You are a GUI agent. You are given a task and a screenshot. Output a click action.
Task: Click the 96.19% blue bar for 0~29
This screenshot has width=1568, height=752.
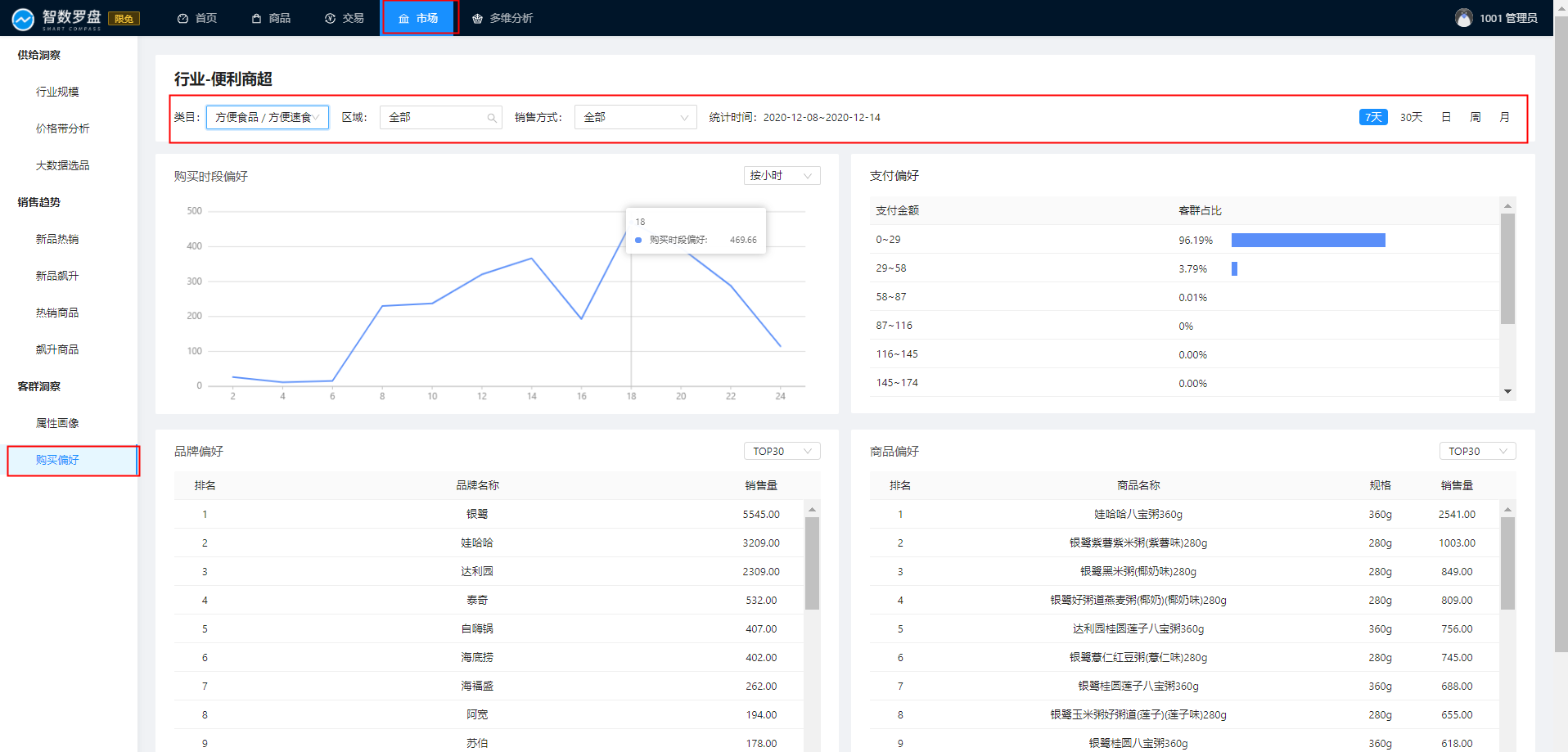coord(1308,240)
